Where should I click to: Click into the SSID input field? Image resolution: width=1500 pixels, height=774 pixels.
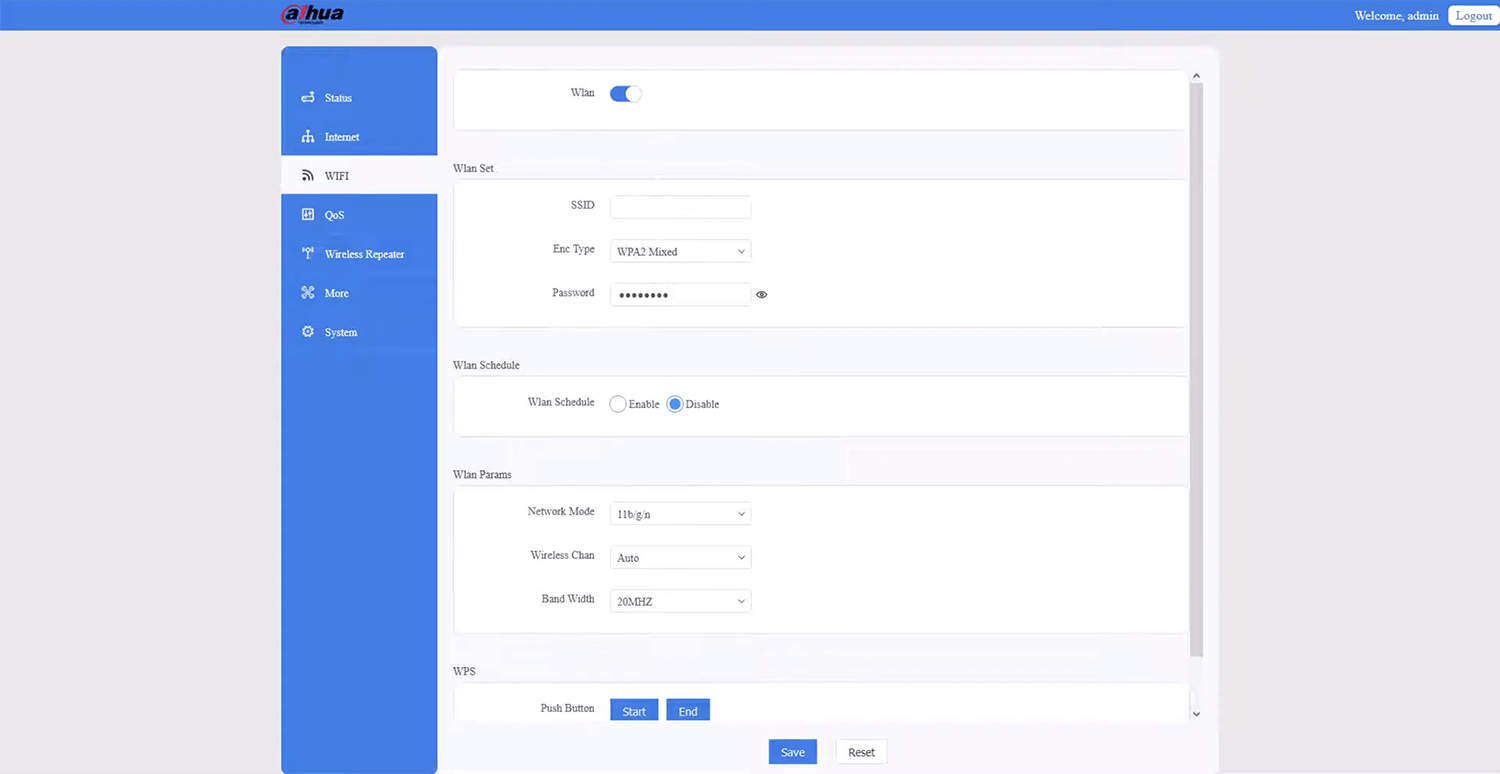coord(680,207)
